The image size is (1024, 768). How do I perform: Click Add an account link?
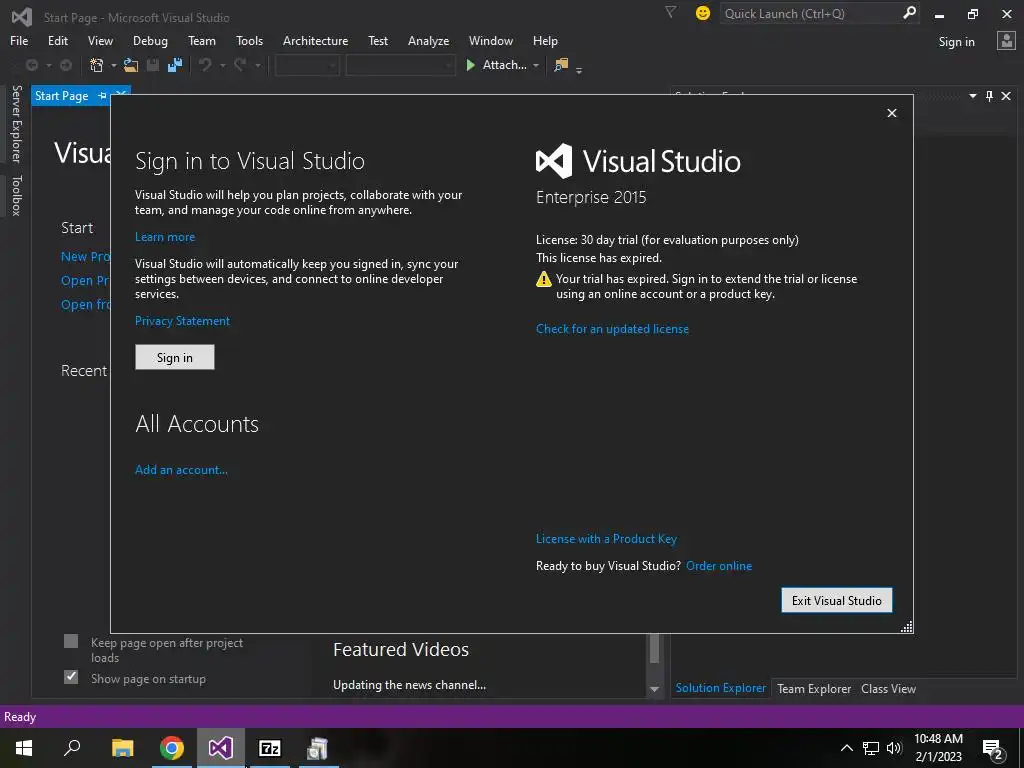click(181, 470)
